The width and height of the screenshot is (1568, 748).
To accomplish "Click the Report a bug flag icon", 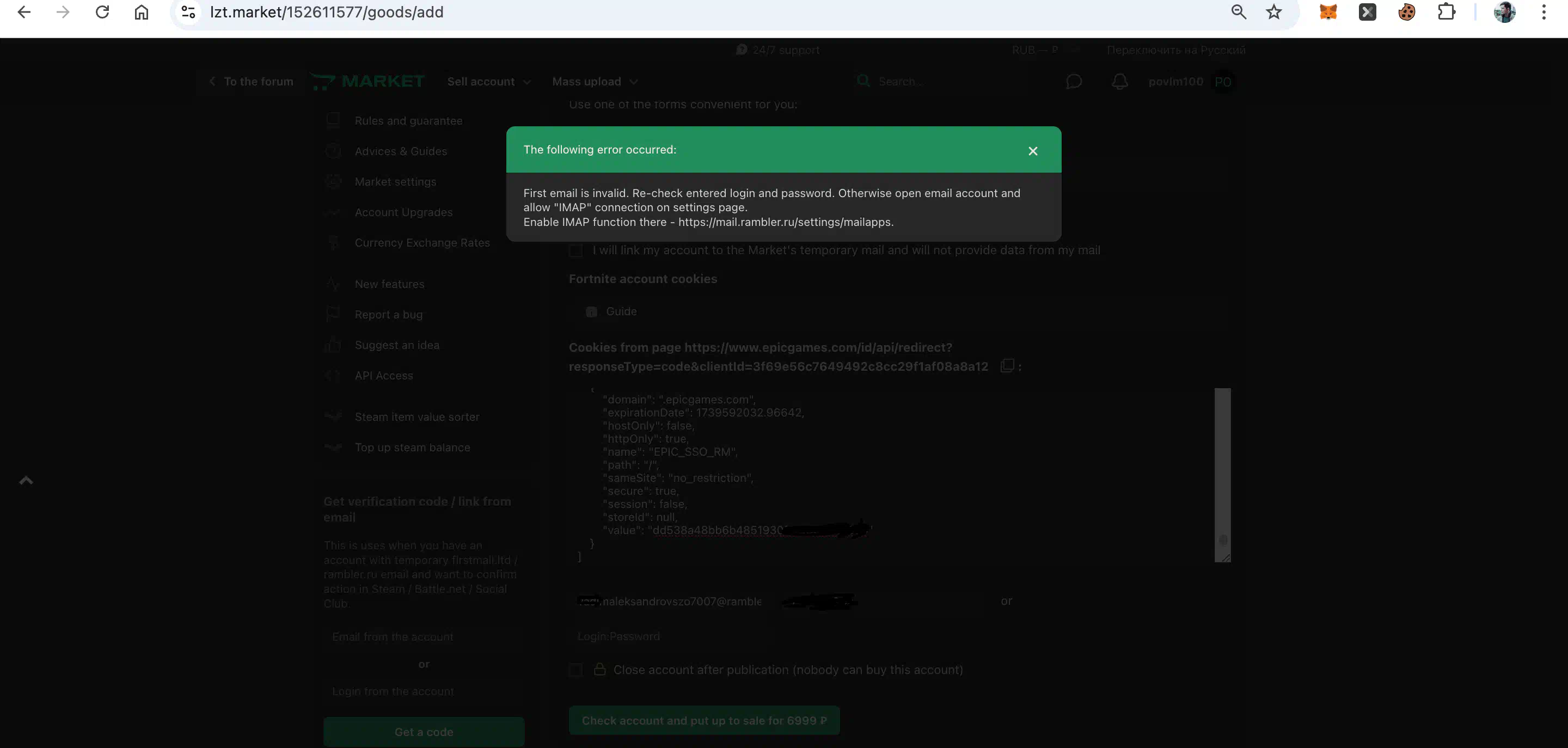I will pyautogui.click(x=333, y=314).
